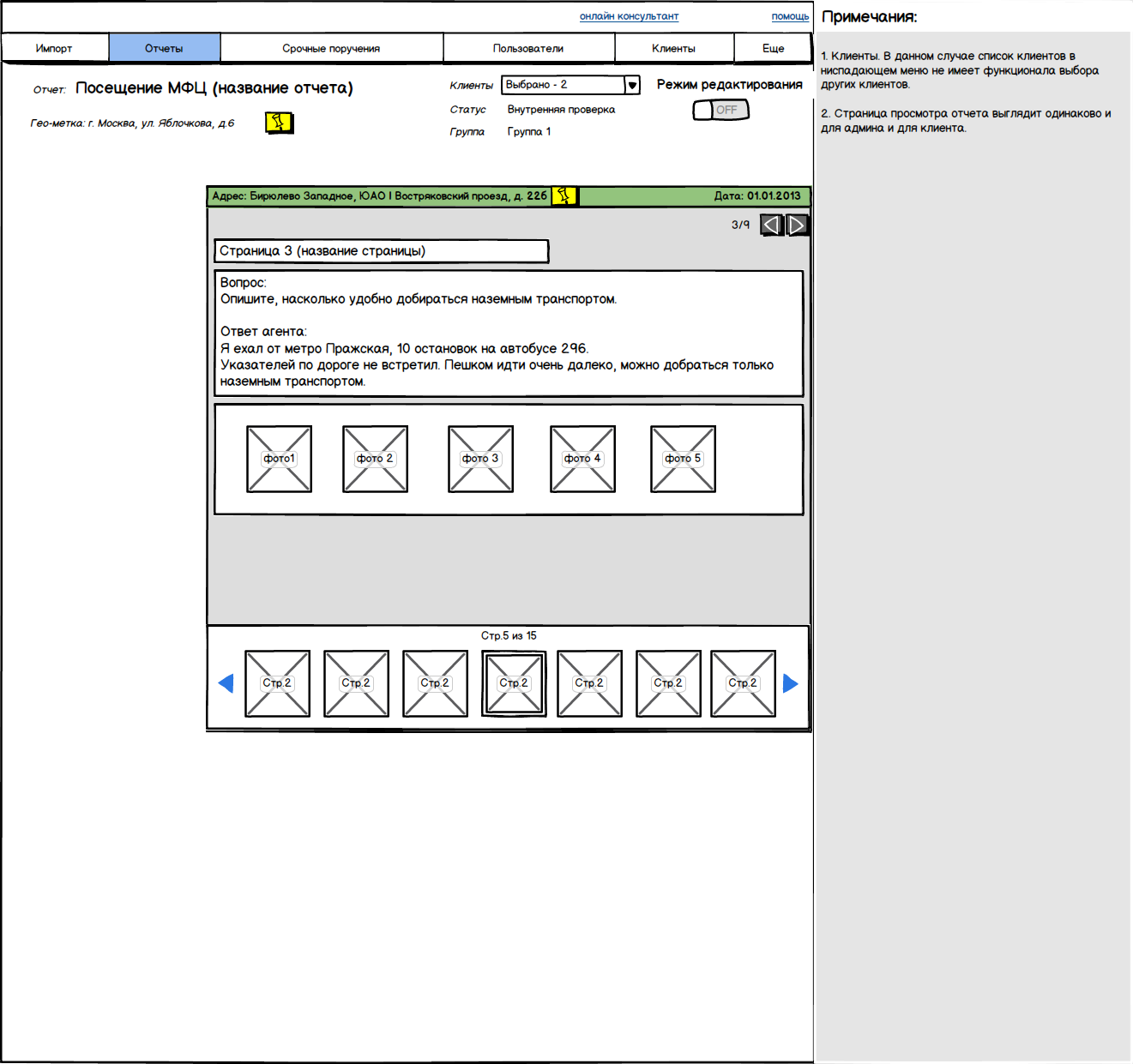Go to the next page with right arrow
The width and height of the screenshot is (1133, 1064).
798,225
